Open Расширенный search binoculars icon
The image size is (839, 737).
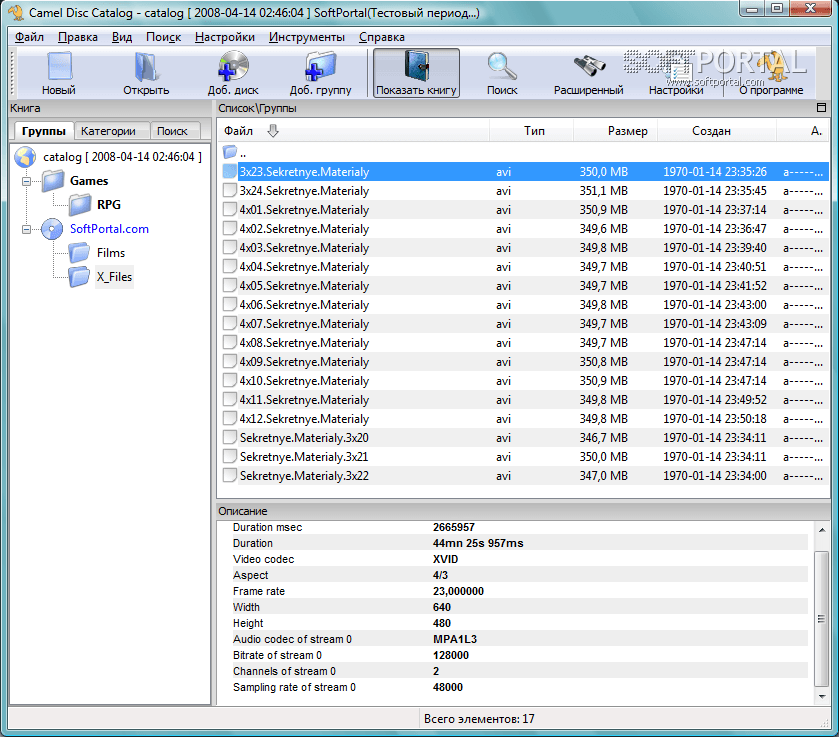point(589,66)
